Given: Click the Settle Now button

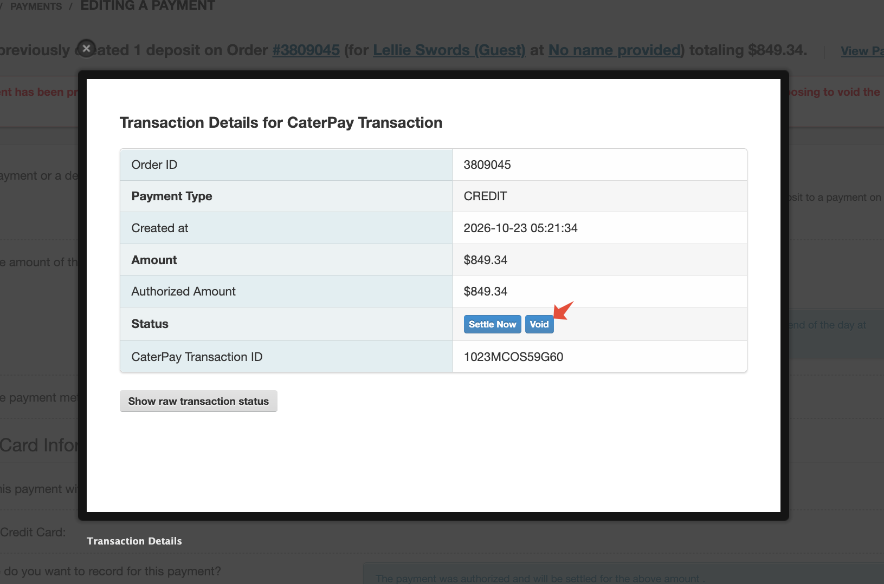Looking at the screenshot, I should 492,324.
